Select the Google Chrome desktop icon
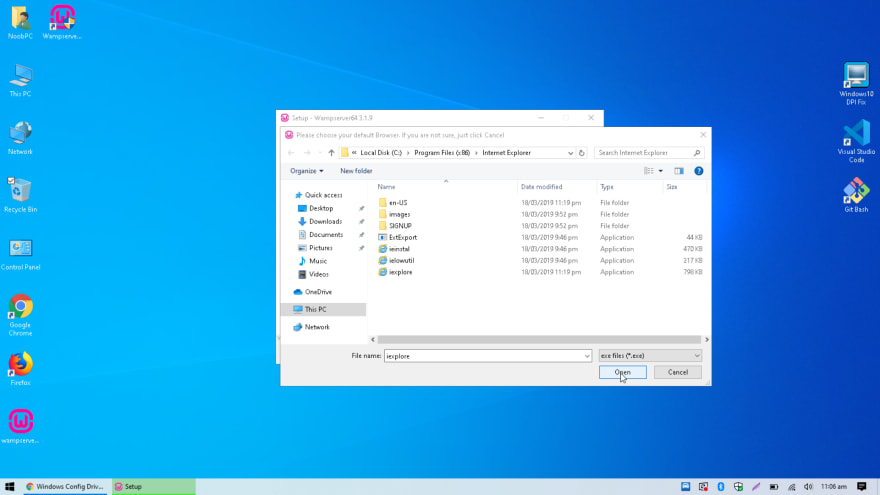This screenshot has height=495, width=880. (x=20, y=314)
